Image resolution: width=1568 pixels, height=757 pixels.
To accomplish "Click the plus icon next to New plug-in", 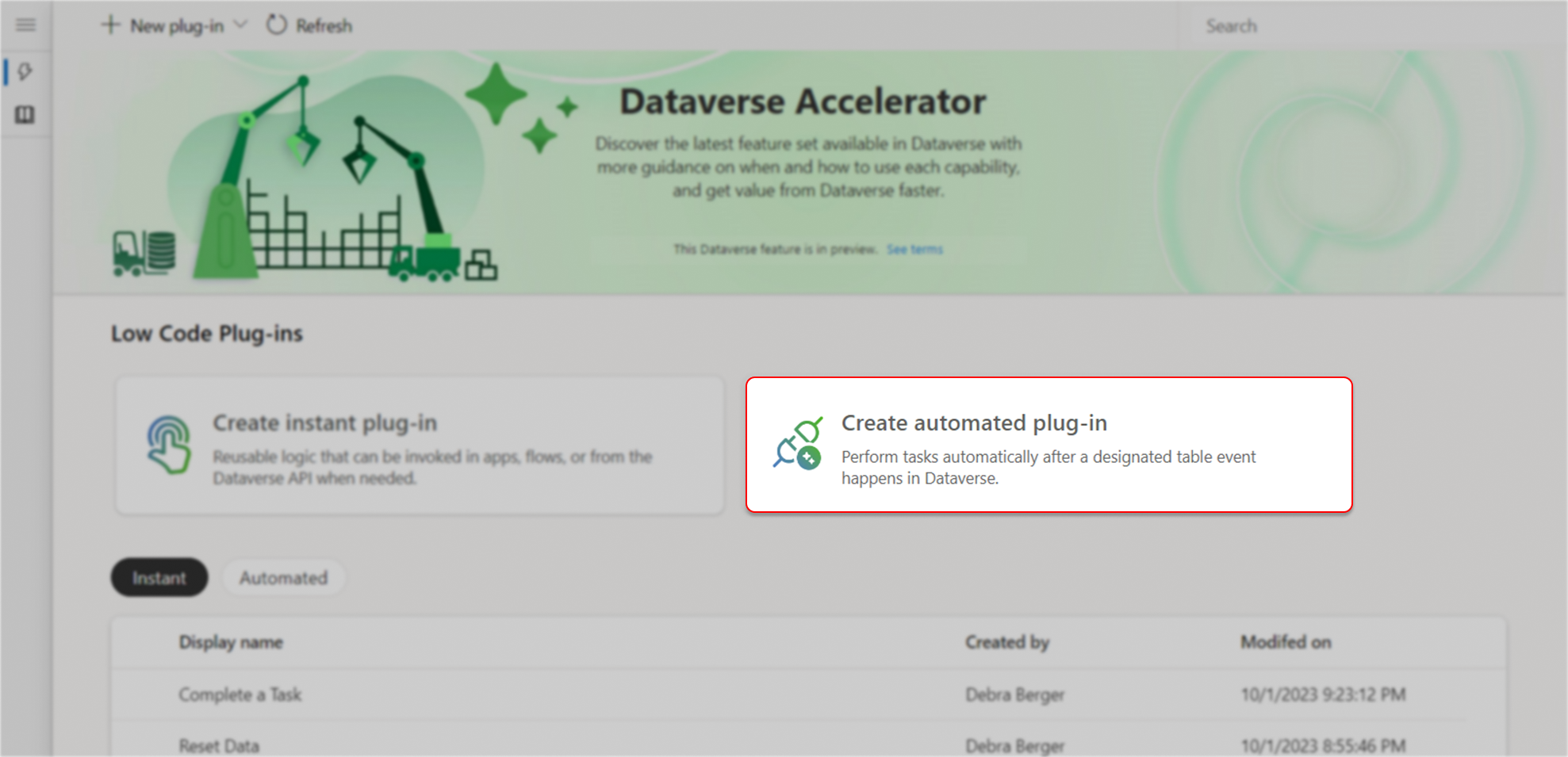I will click(x=110, y=25).
